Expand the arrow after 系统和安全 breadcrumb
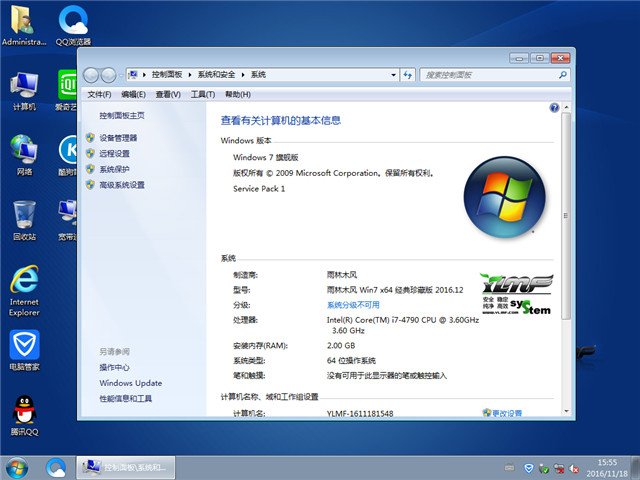640x480 pixels. [243, 75]
